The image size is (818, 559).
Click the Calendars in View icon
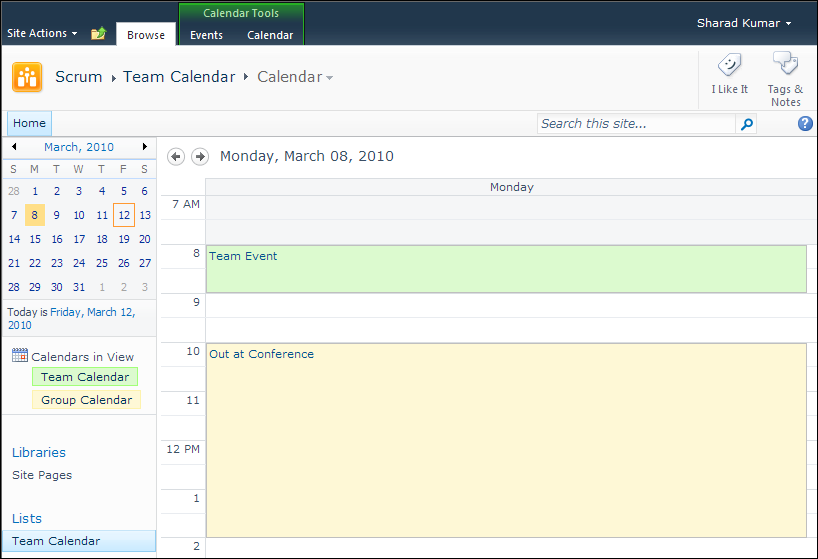point(20,355)
